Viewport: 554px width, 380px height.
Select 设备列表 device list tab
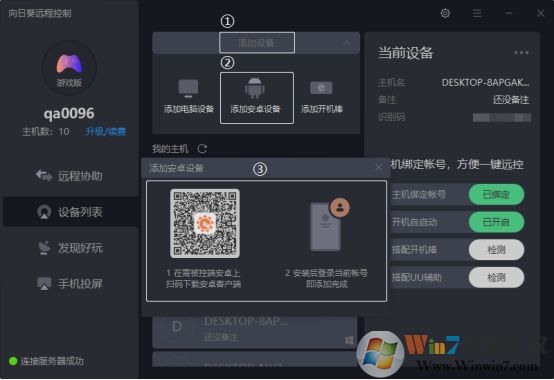pos(70,212)
